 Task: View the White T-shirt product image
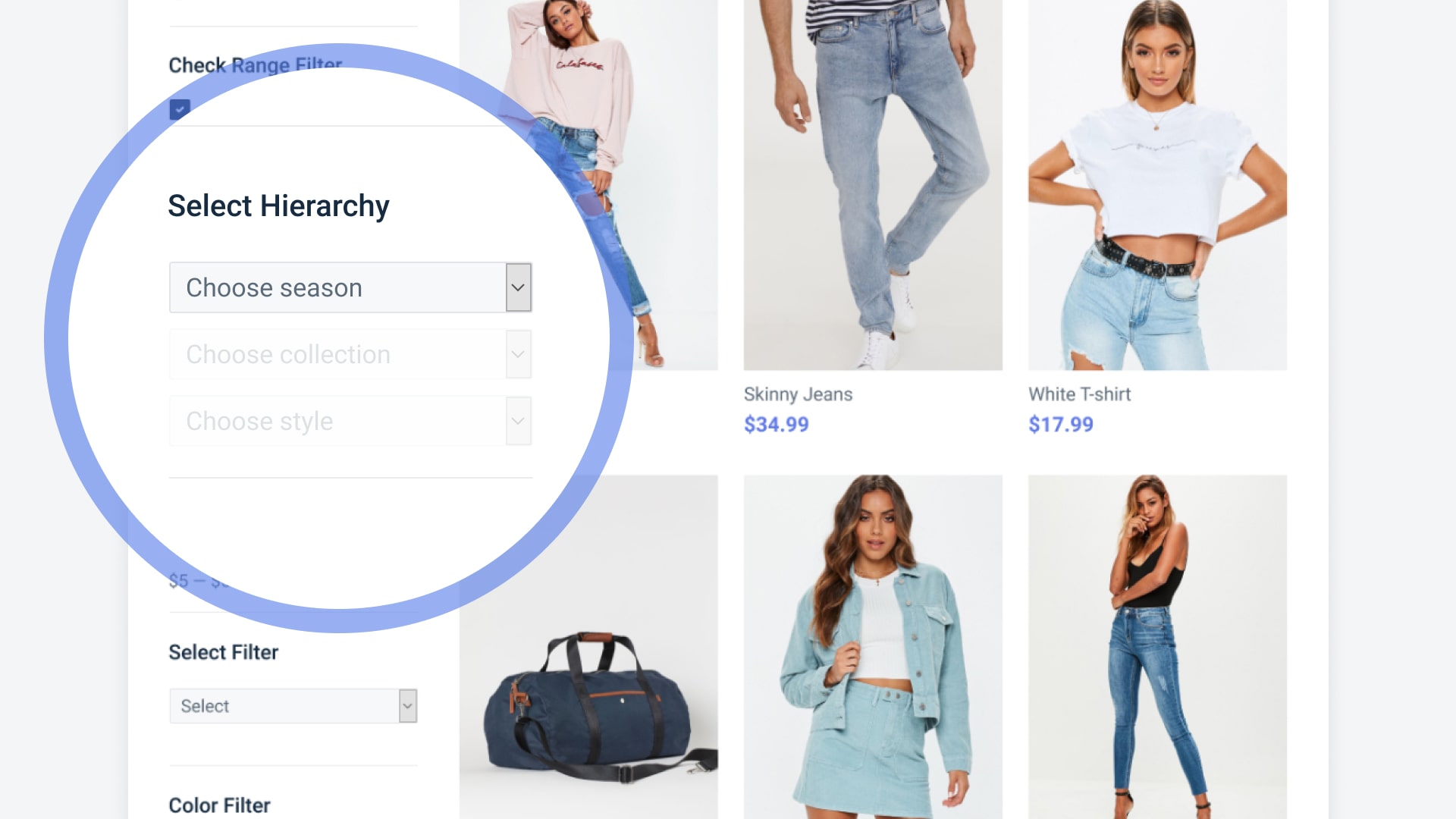(1157, 185)
